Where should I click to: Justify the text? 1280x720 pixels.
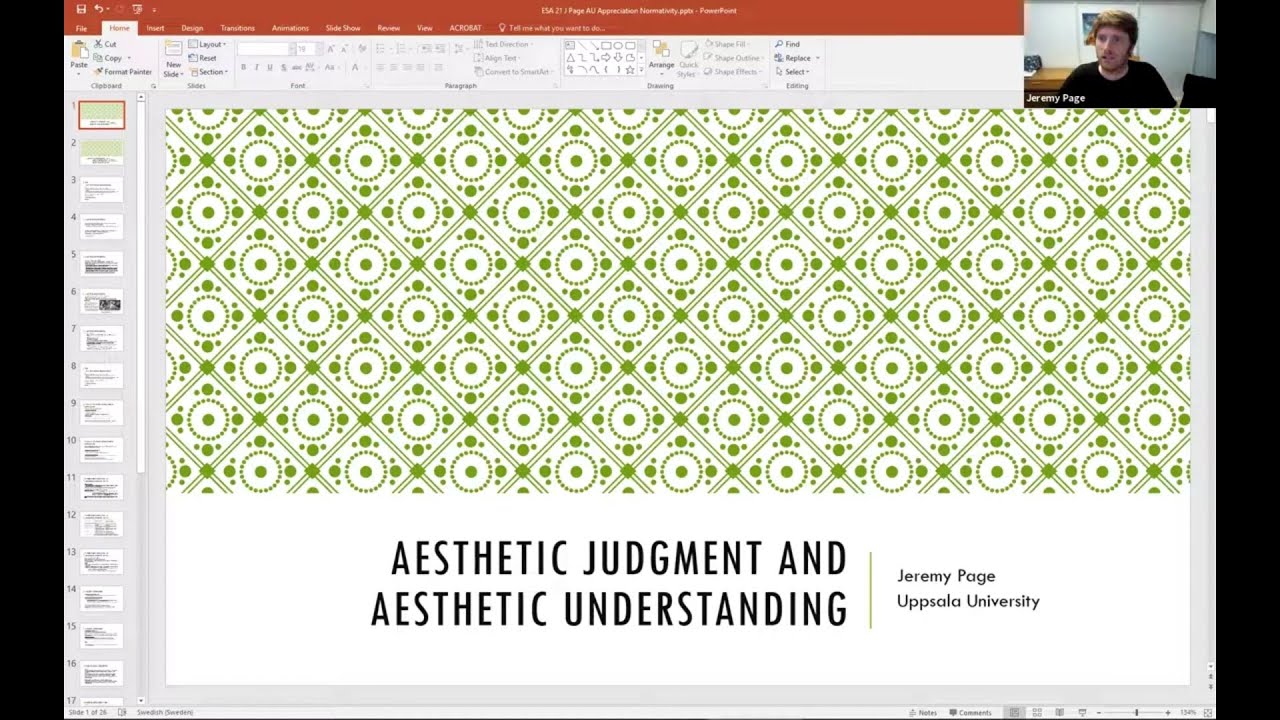420,67
